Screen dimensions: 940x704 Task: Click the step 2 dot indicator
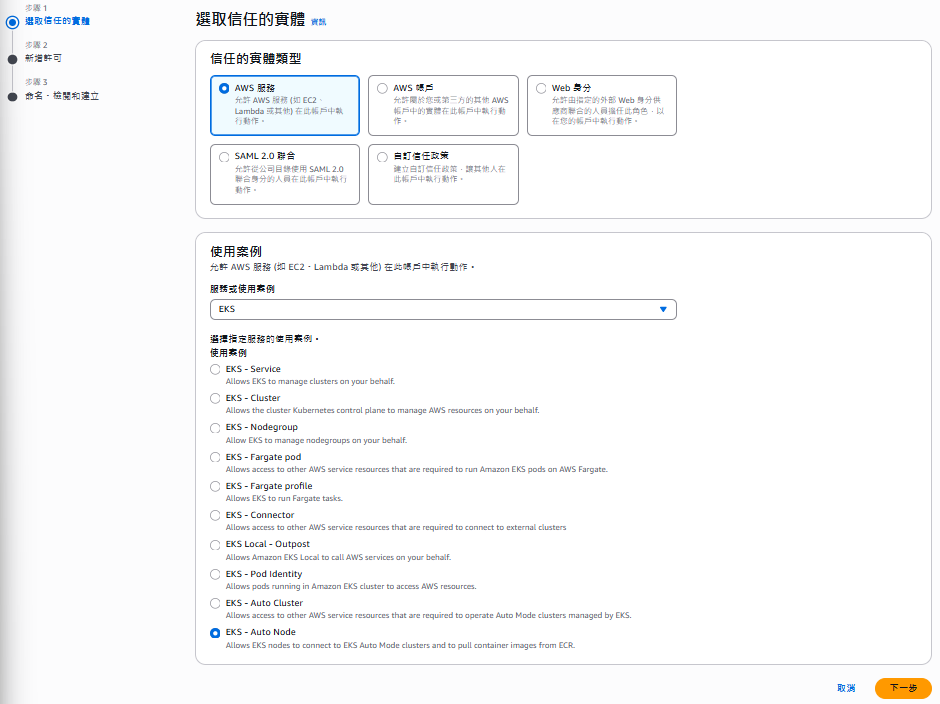pos(13,59)
